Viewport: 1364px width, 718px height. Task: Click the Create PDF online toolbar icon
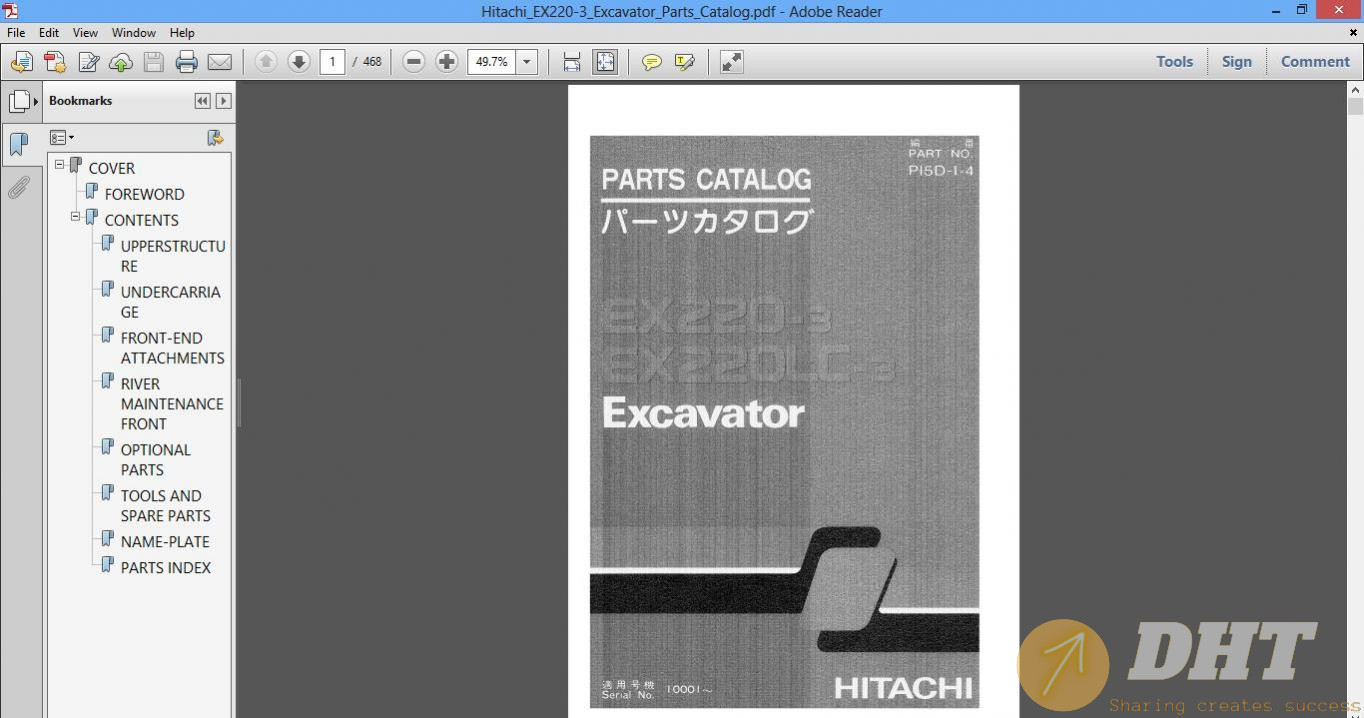[22, 62]
